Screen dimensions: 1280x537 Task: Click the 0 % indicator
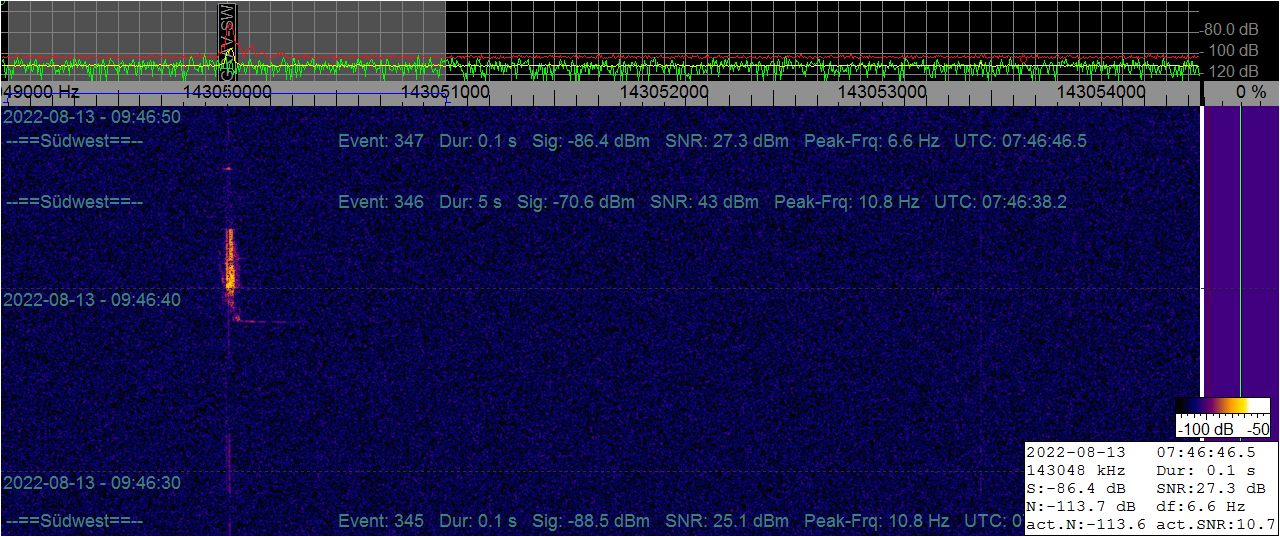(1251, 92)
